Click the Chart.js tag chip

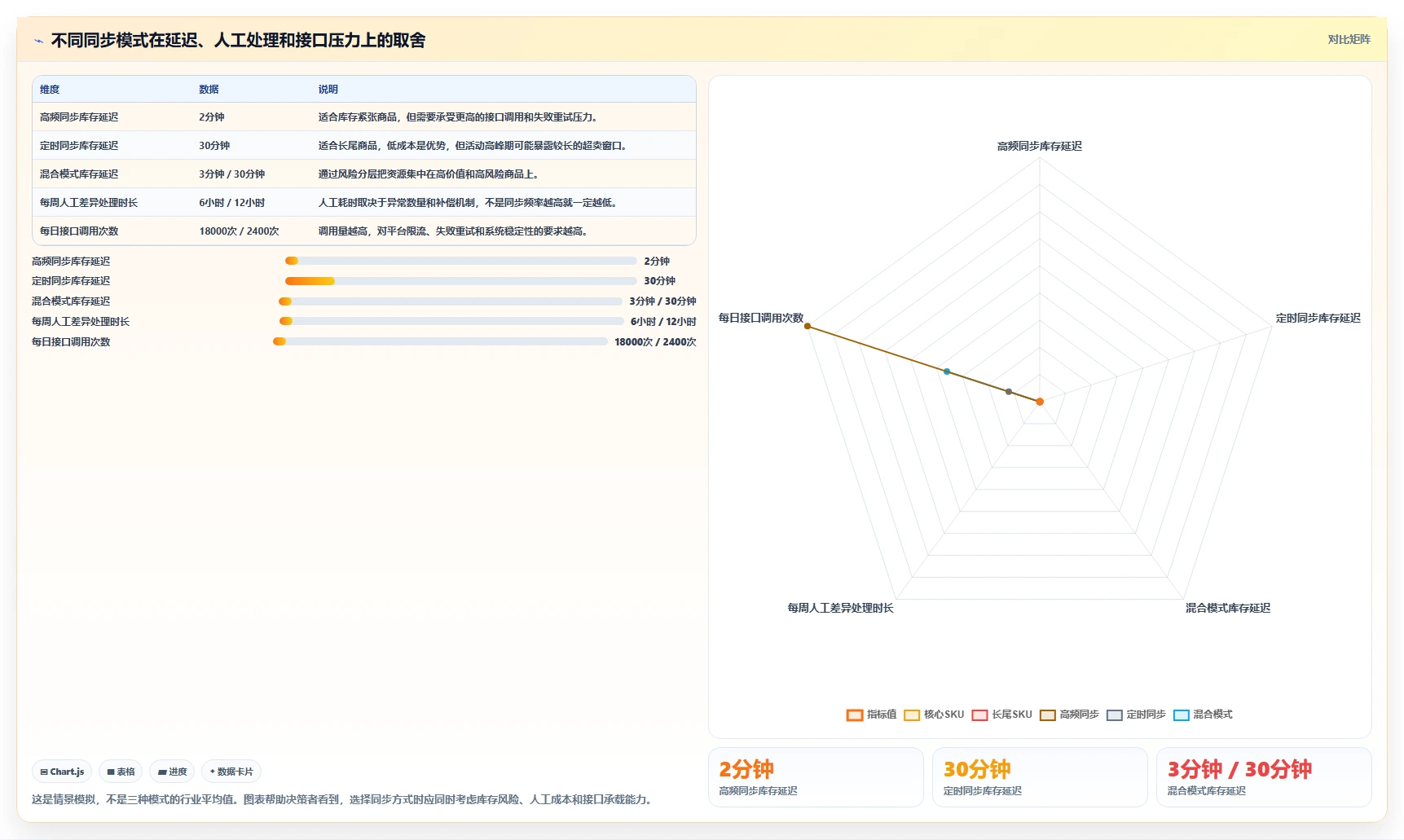[62, 772]
